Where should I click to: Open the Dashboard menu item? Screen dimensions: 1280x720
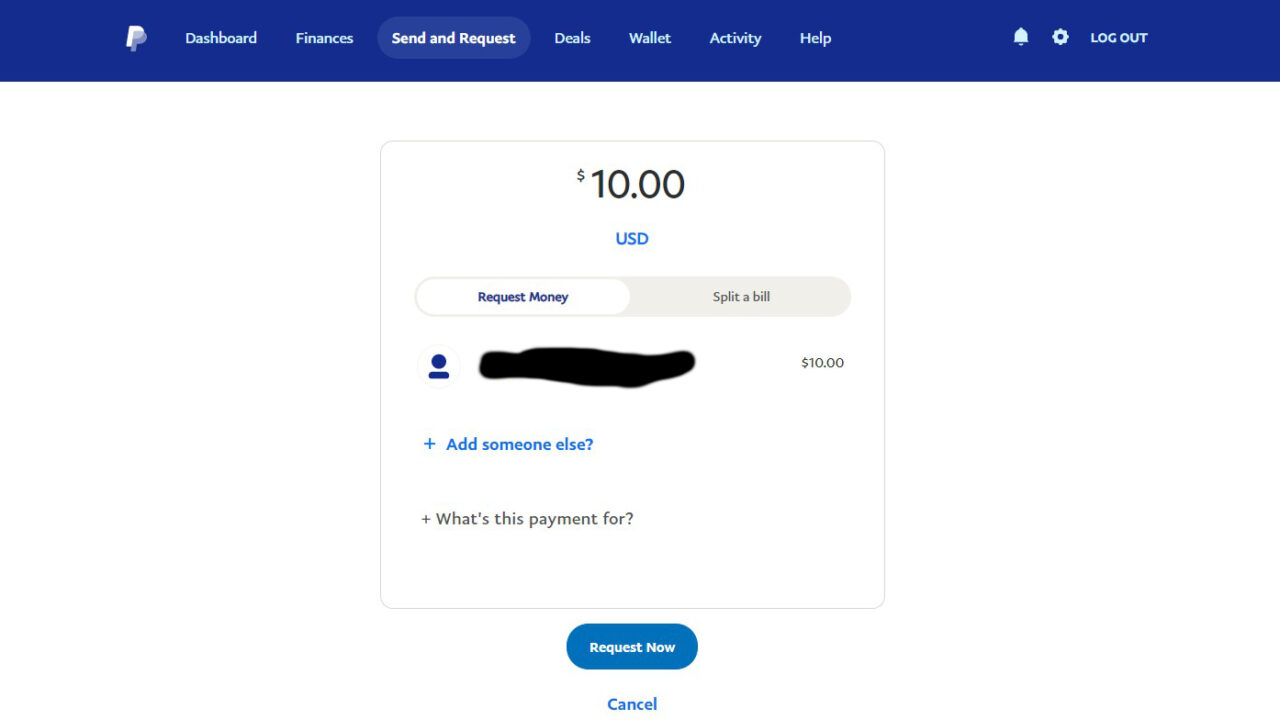(220, 37)
